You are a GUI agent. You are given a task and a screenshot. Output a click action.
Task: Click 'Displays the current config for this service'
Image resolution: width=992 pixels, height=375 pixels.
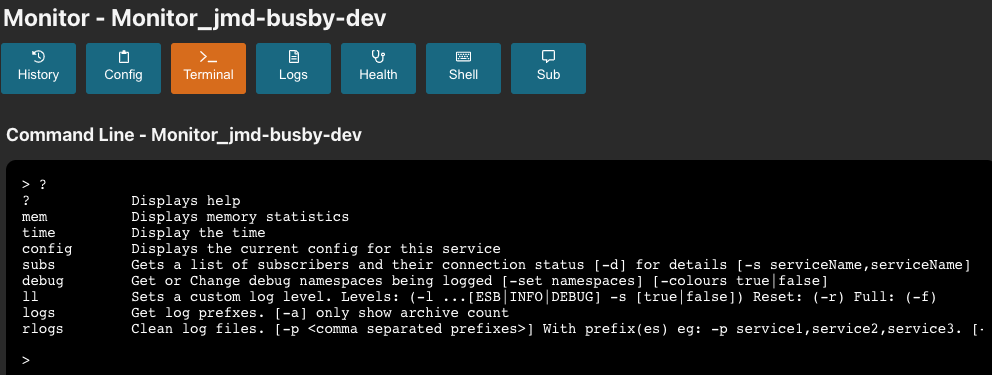coord(316,249)
